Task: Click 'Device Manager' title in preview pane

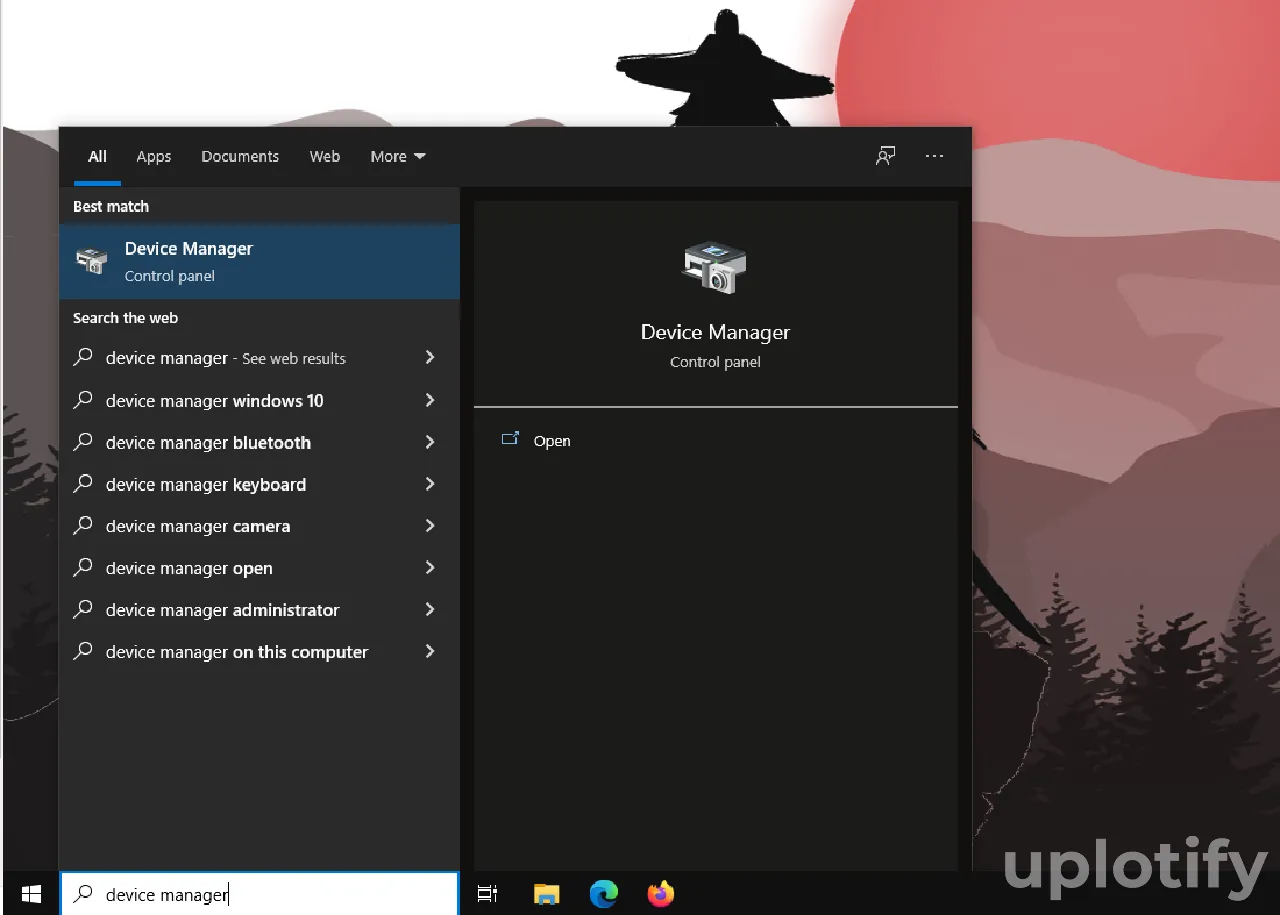Action: [715, 332]
